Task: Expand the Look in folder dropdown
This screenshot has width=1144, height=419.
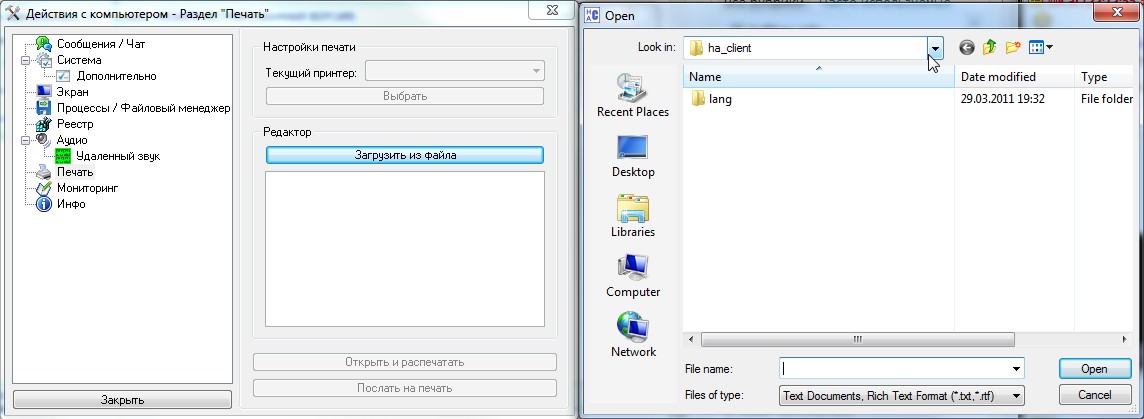Action: point(935,47)
